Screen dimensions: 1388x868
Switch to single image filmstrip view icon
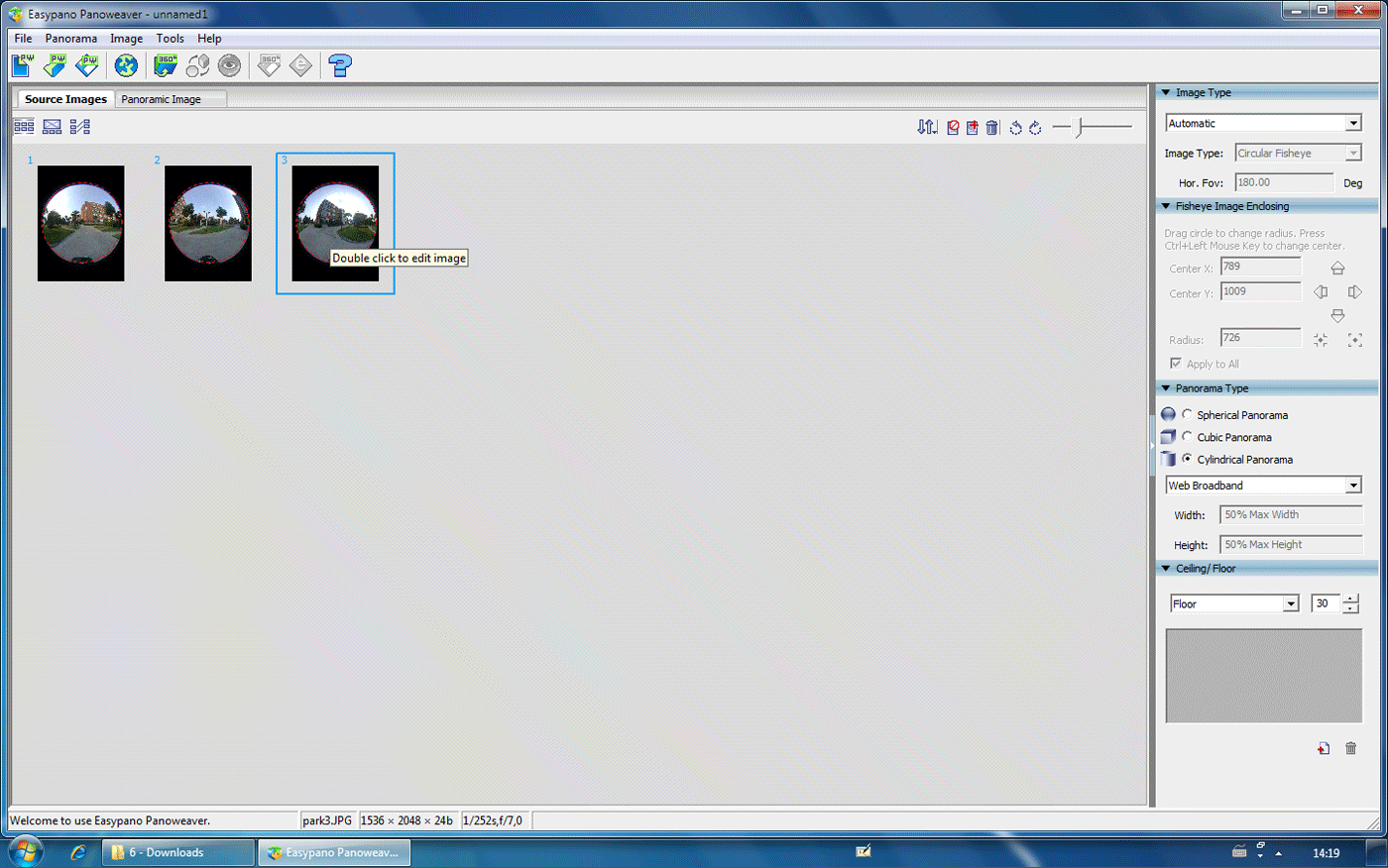(53, 126)
